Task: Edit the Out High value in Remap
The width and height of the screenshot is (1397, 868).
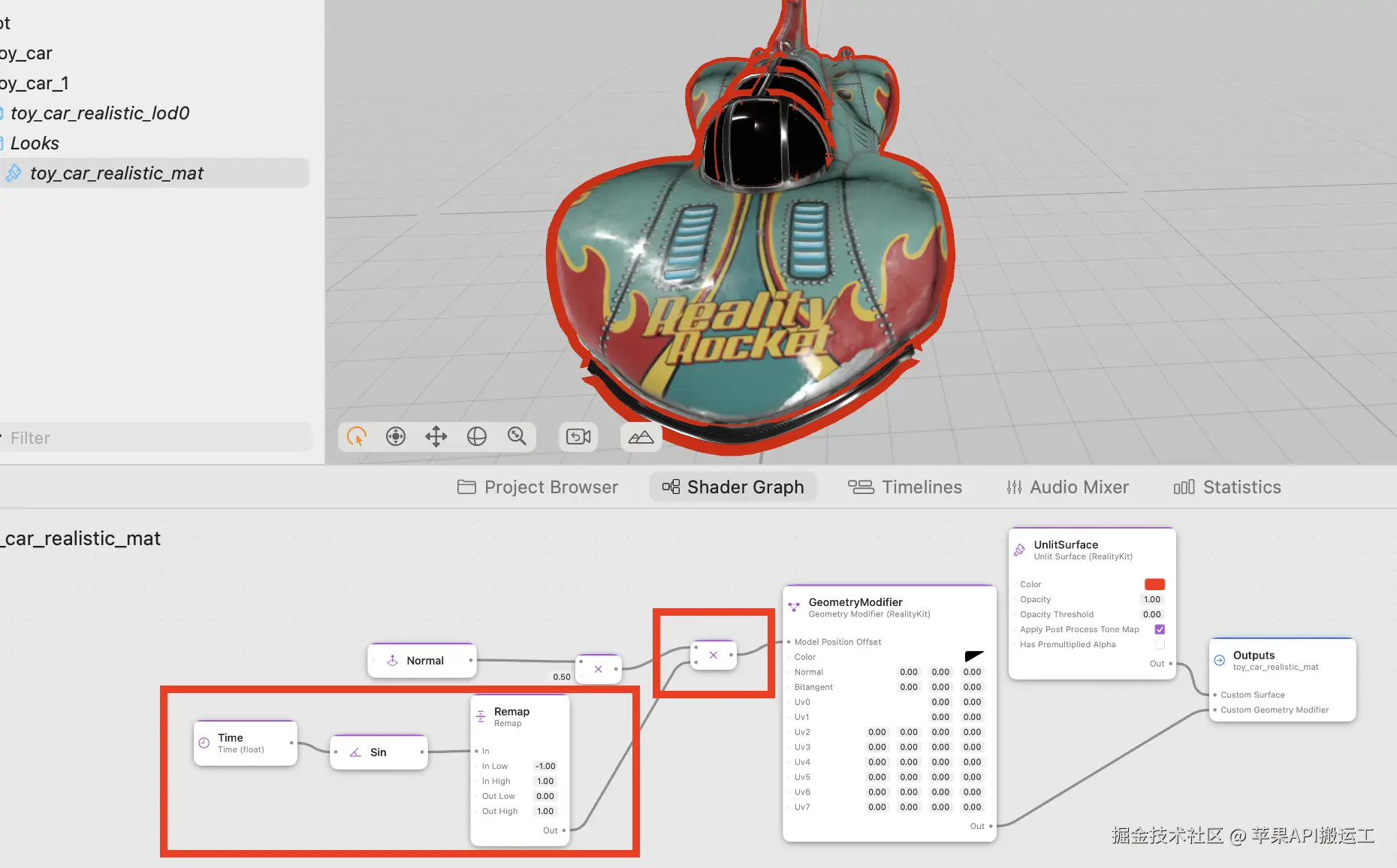Action: click(545, 812)
